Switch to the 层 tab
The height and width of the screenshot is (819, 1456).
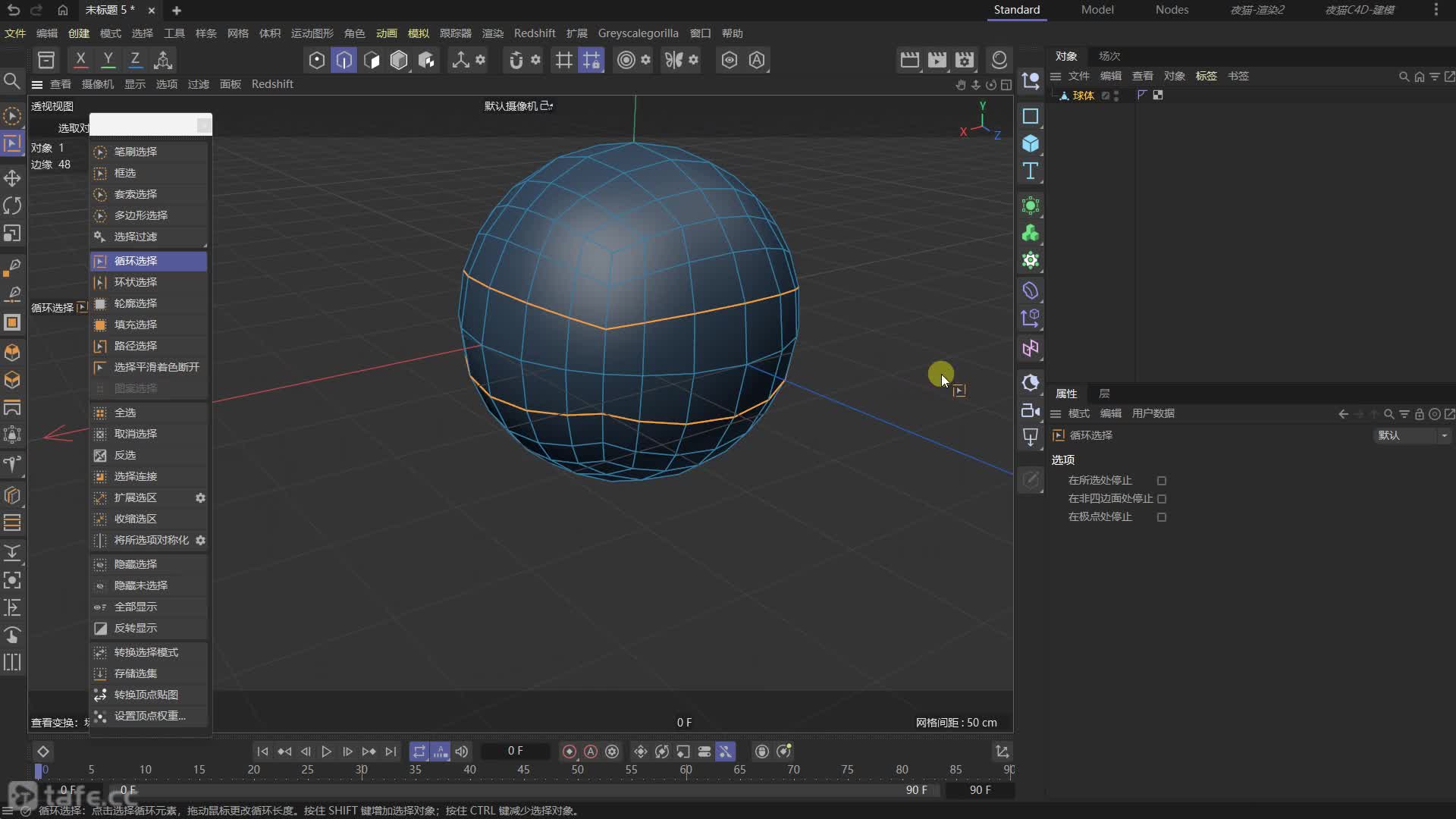tap(1104, 394)
